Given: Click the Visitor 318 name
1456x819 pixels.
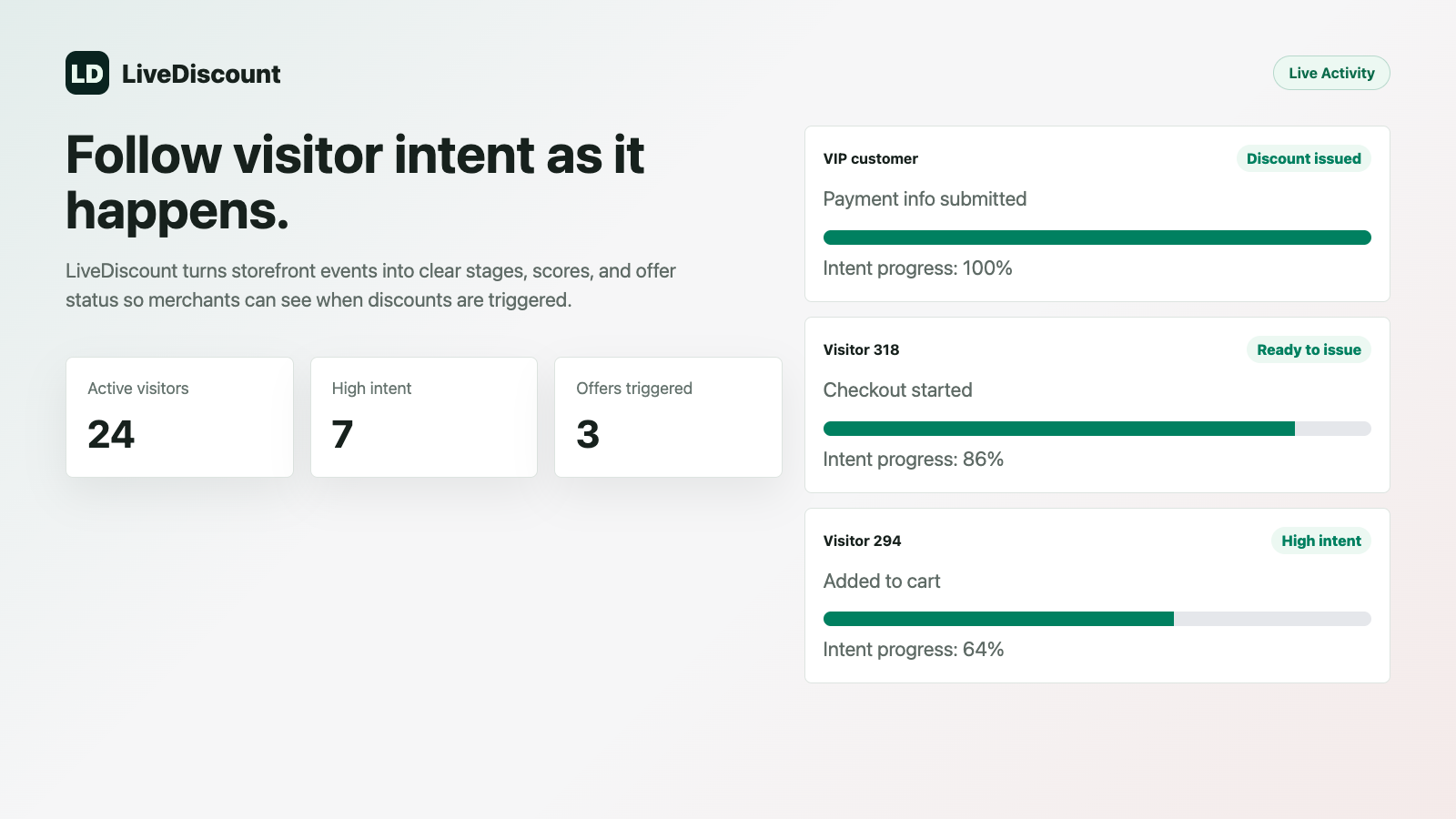Looking at the screenshot, I should pos(861,349).
